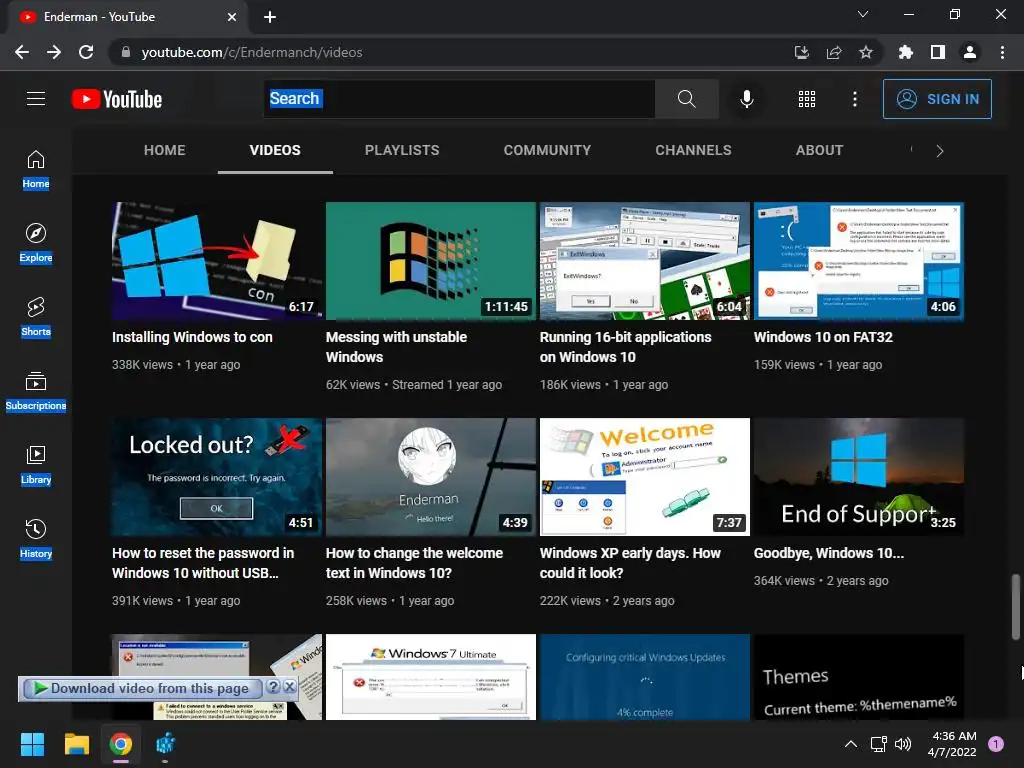Open History in the sidebar

(36, 539)
